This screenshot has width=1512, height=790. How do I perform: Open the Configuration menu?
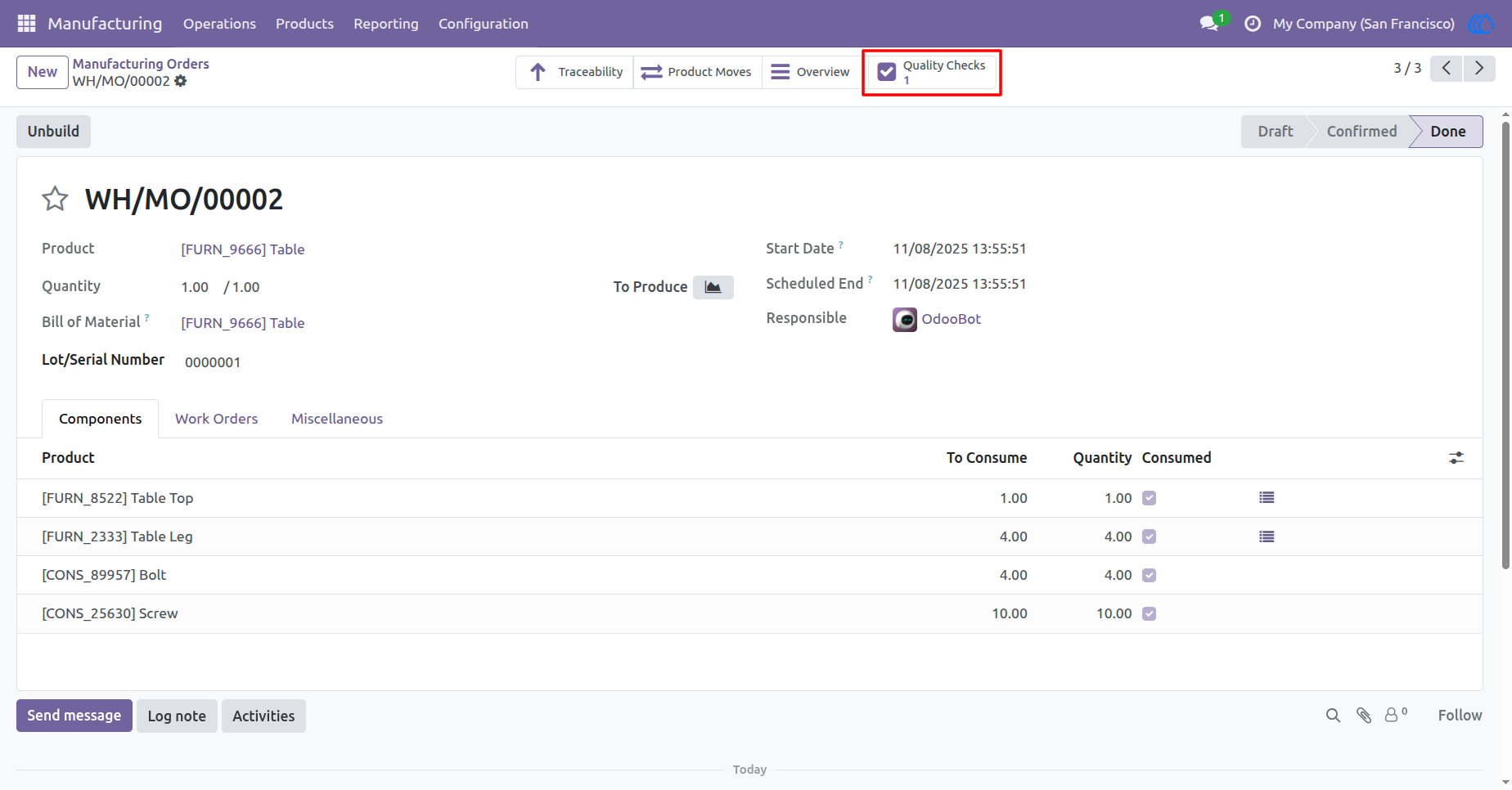[x=484, y=24]
